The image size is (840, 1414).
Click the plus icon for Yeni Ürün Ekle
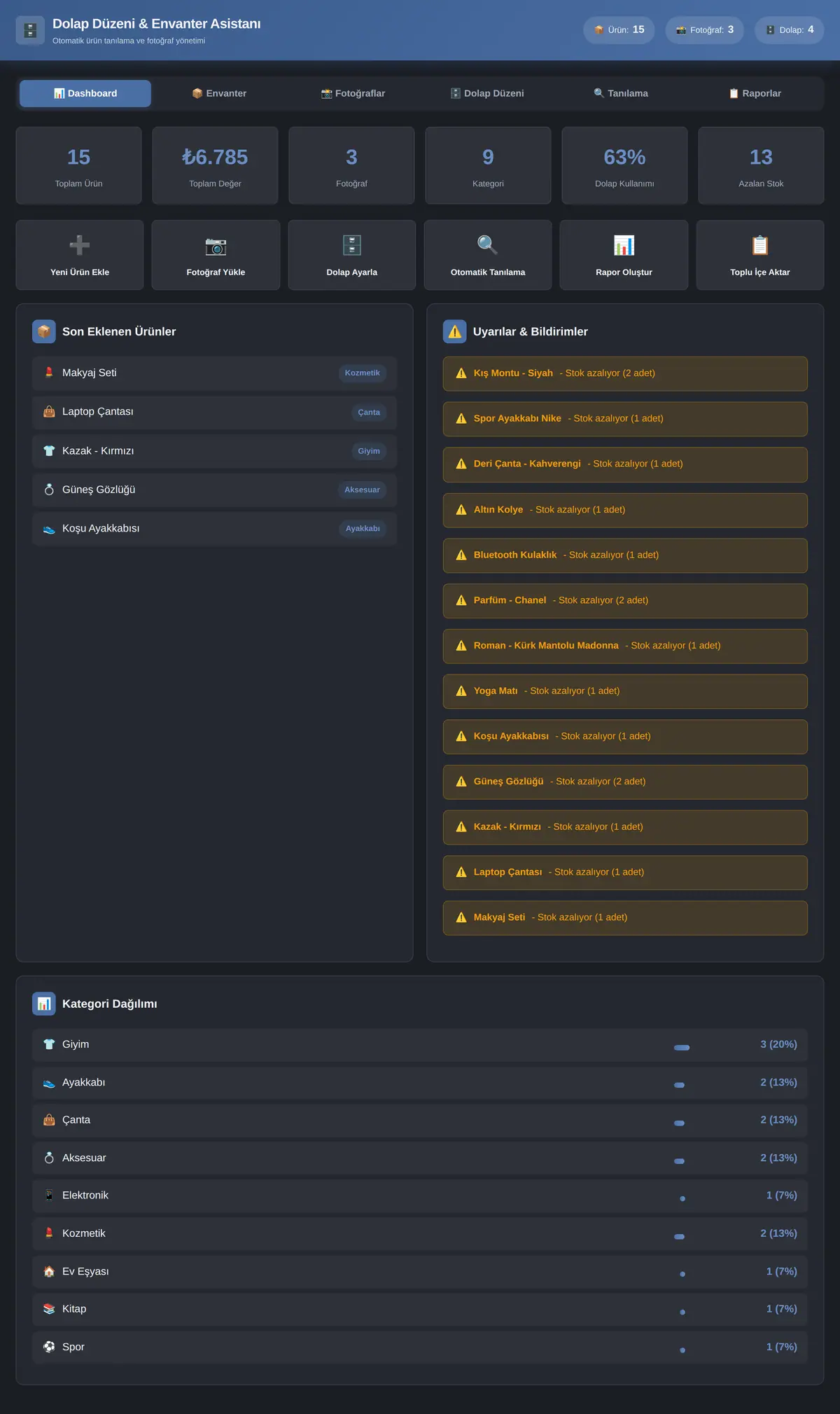(80, 245)
